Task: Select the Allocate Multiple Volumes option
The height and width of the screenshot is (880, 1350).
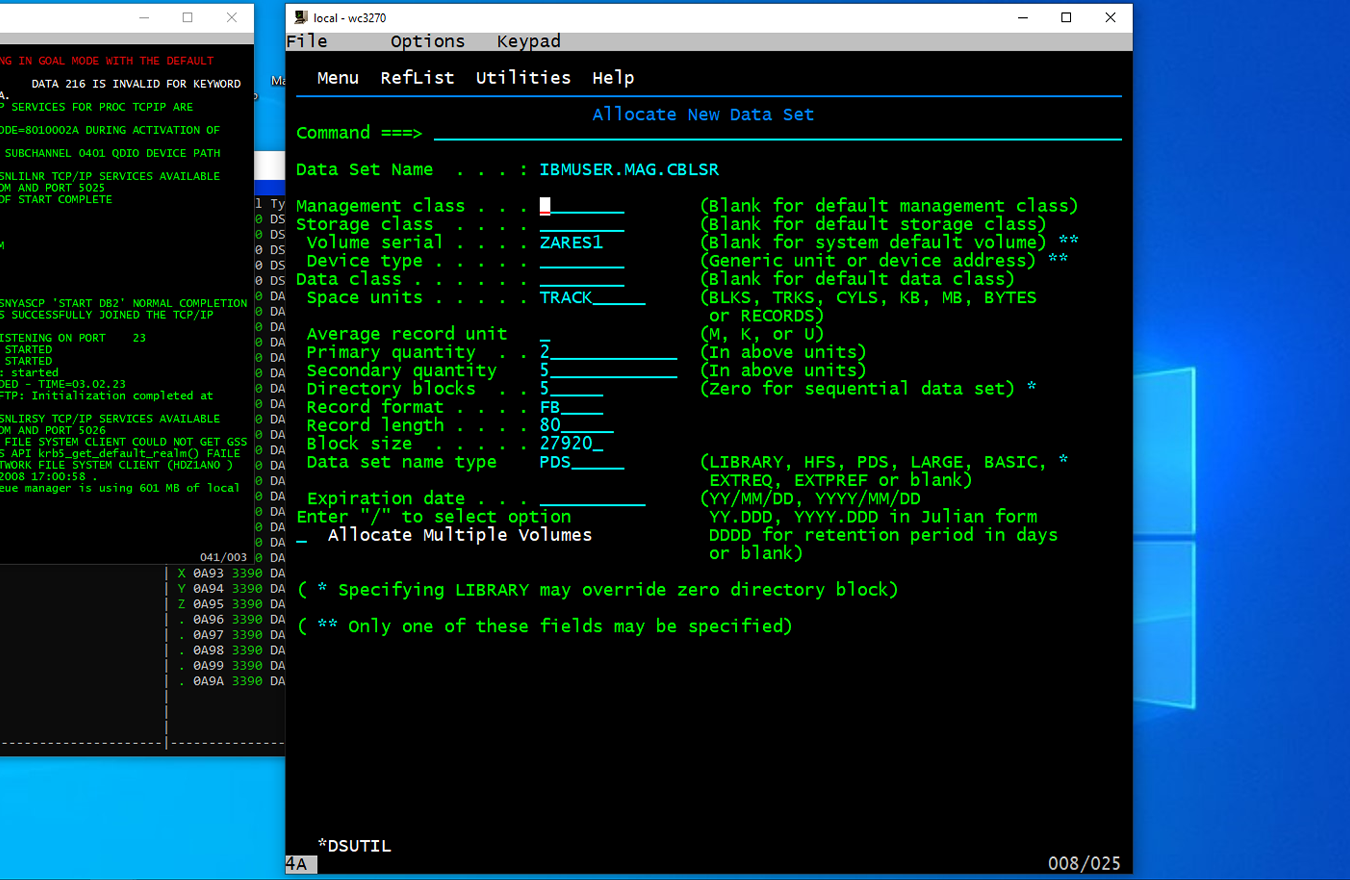Action: pyautogui.click(x=300, y=534)
